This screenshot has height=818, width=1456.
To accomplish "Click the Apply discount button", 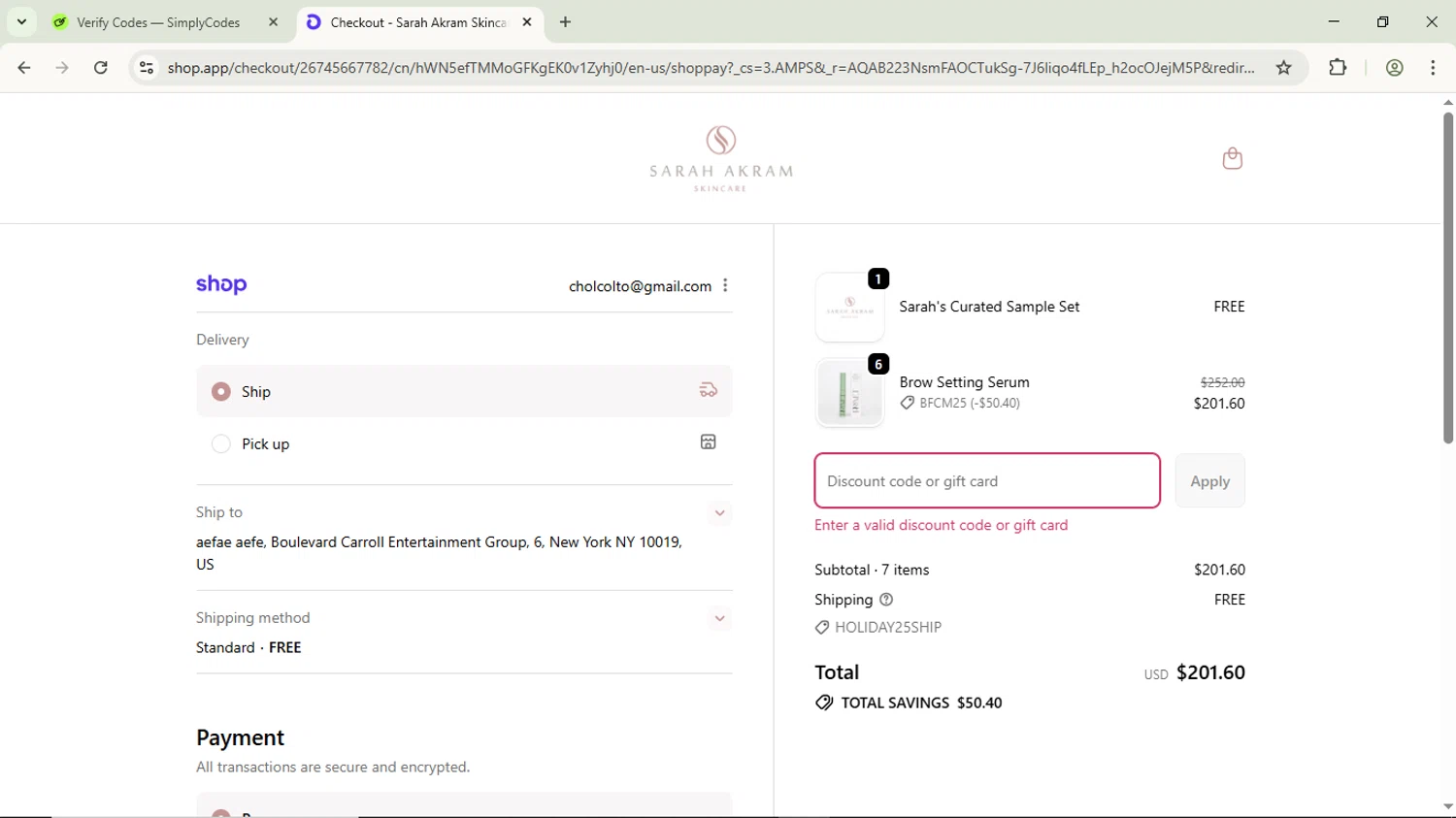I will pos(1209,480).
